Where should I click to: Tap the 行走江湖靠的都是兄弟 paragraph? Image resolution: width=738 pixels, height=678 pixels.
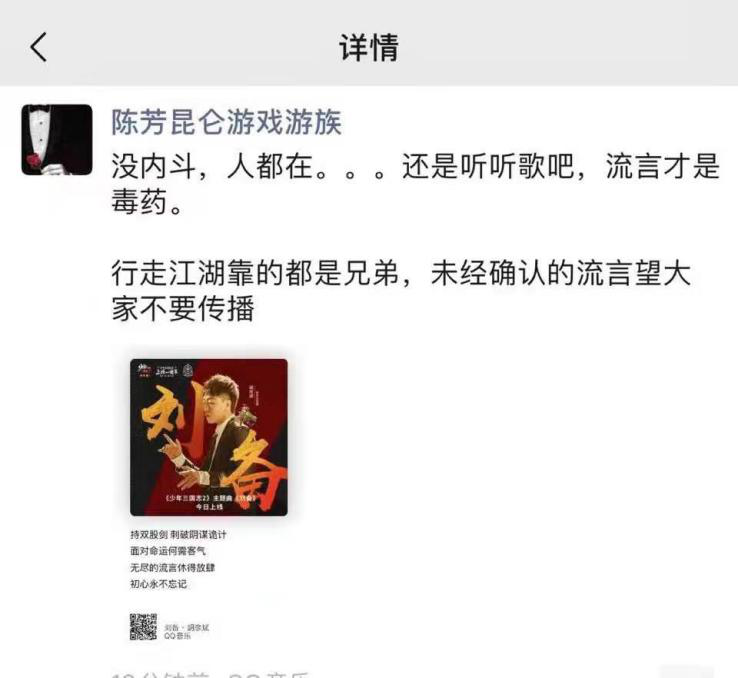(401, 290)
